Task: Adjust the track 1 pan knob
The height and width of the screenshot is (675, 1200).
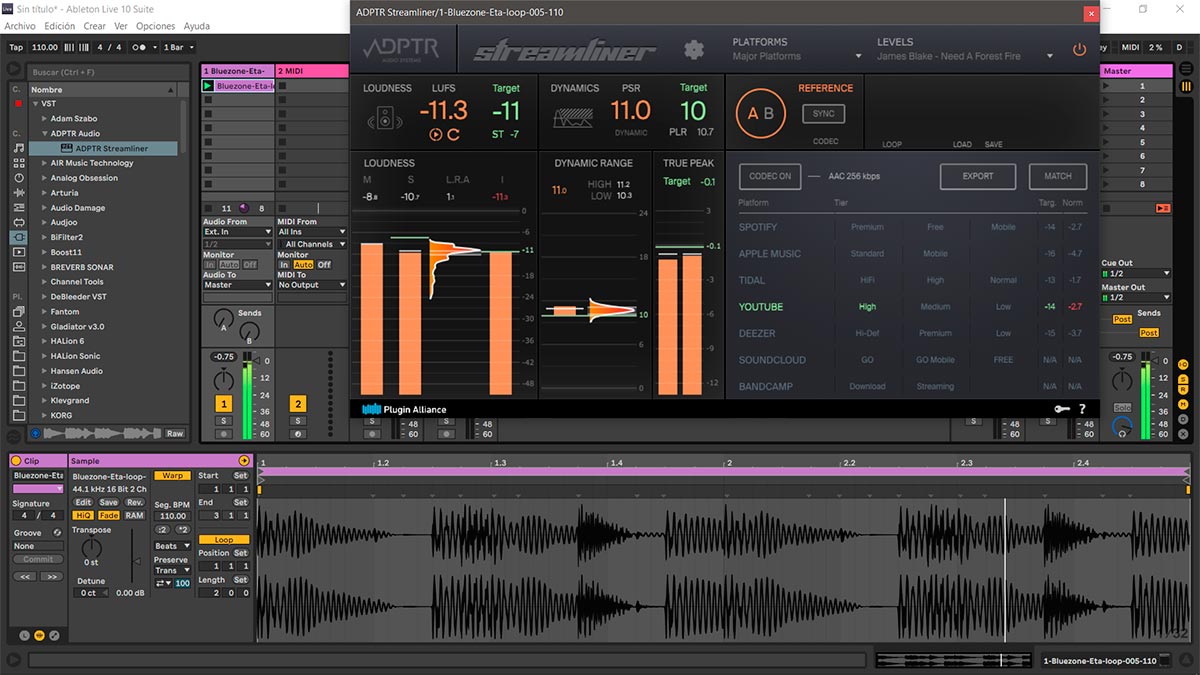Action: (223, 379)
